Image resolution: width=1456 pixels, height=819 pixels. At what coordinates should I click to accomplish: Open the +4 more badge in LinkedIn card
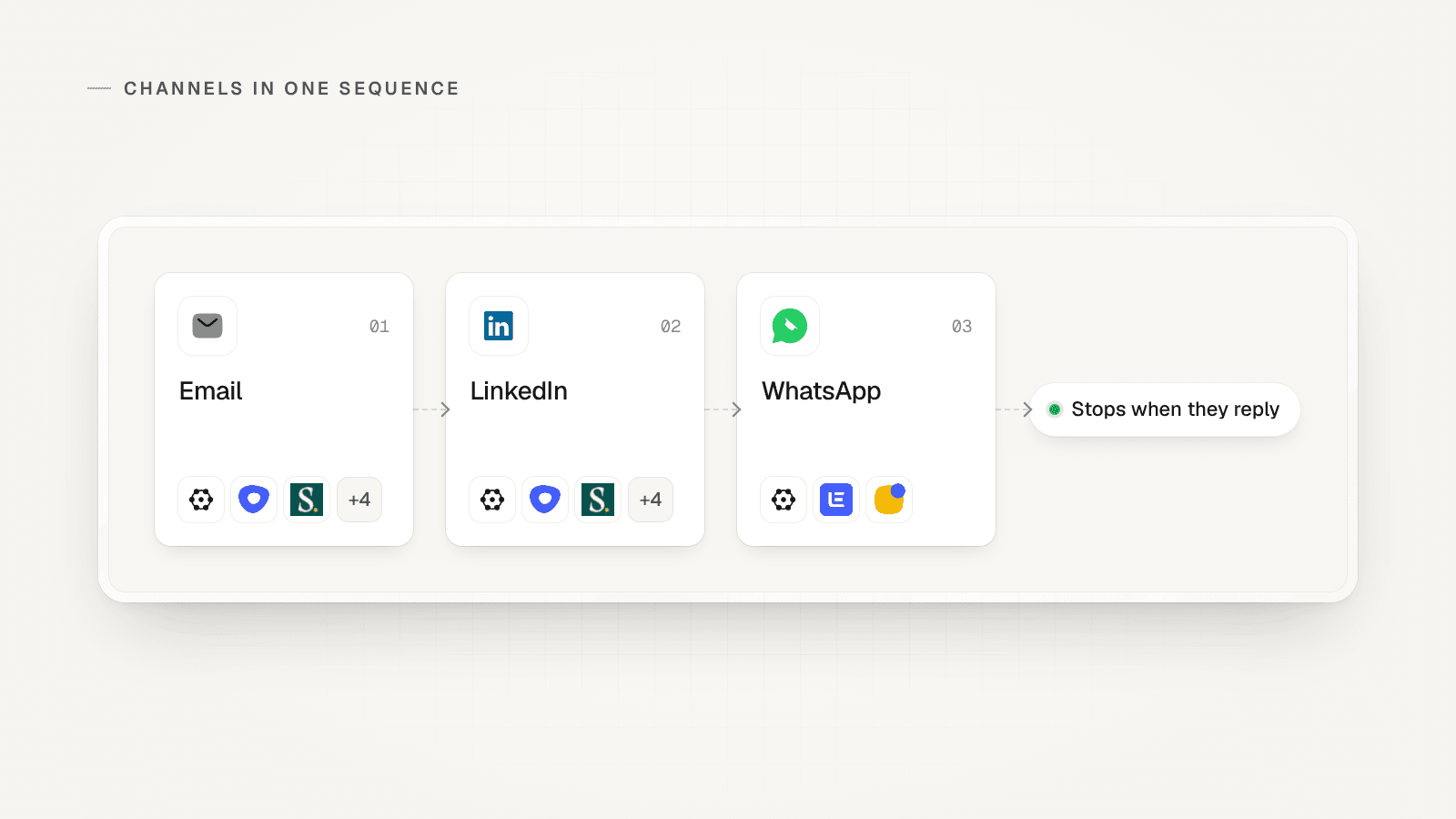tap(651, 500)
